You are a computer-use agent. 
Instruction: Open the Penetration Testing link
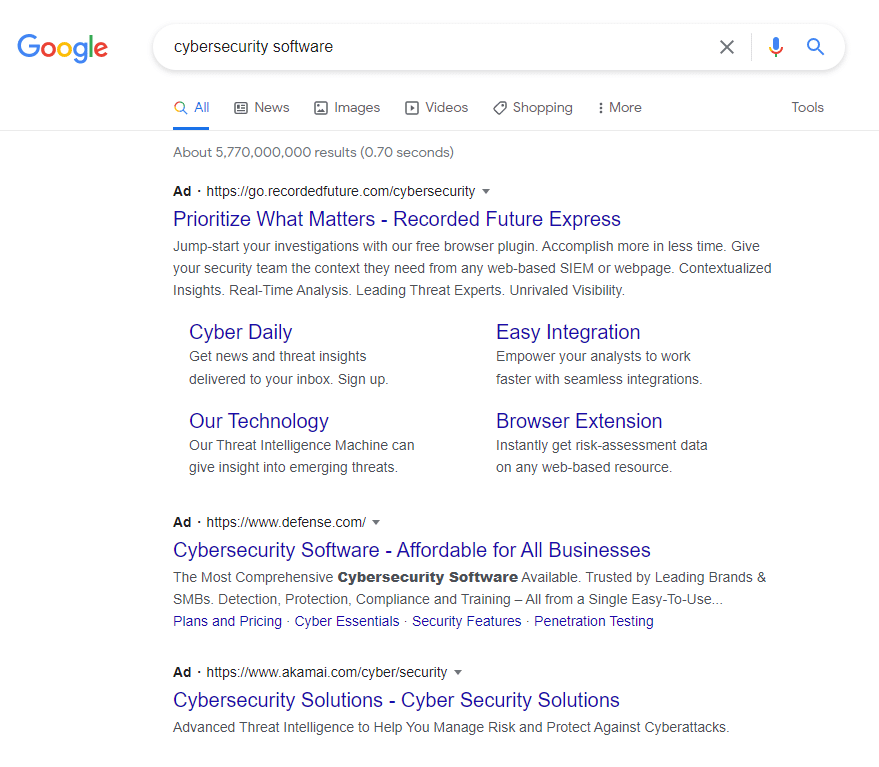pos(594,621)
